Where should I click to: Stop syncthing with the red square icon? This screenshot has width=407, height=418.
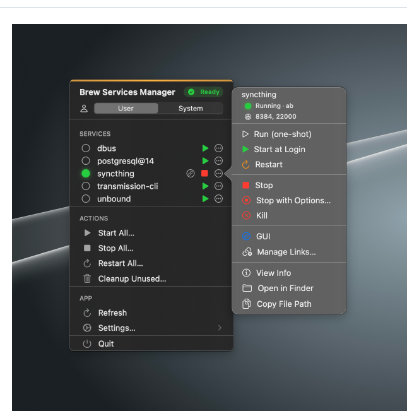tap(205, 173)
